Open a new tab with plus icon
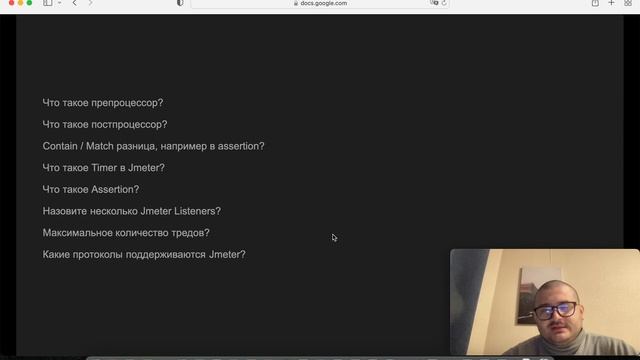The image size is (640, 360). click(x=611, y=3)
